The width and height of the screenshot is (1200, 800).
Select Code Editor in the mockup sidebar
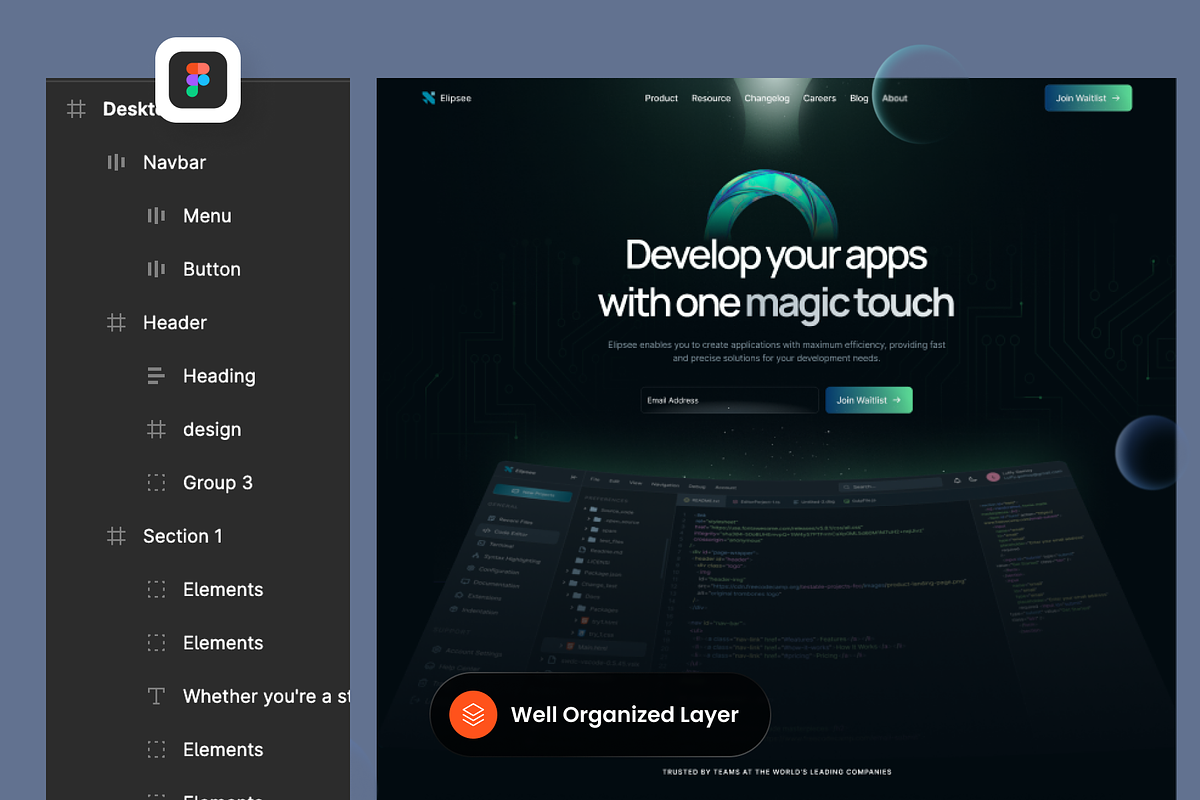[515, 535]
